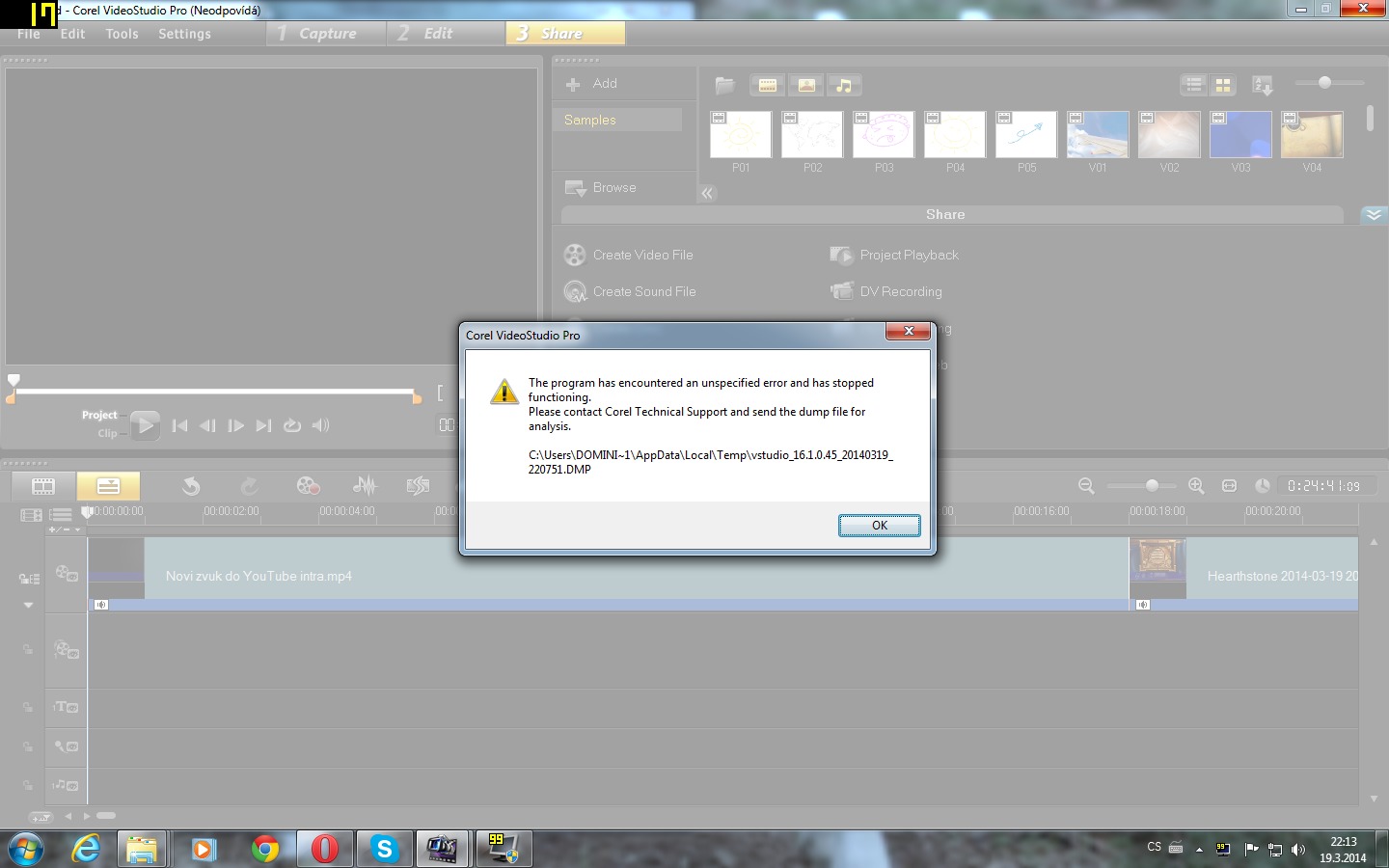Toggle title track visibility
Screen dimensions: 1389x868
tap(66, 707)
